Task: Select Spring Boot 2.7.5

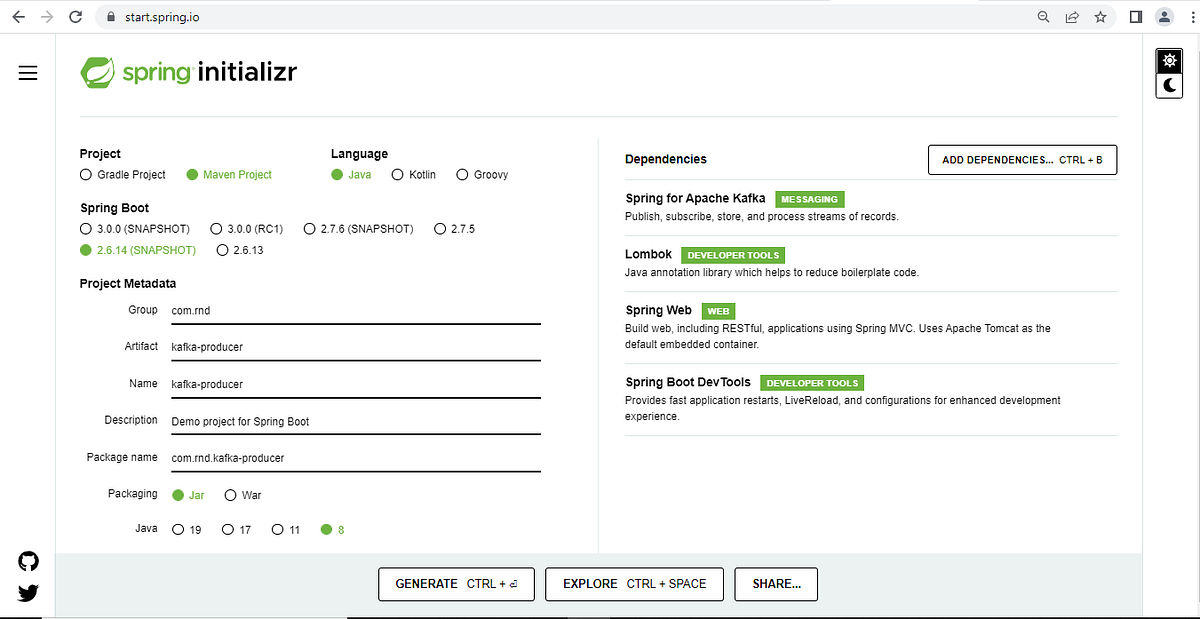Action: click(440, 228)
